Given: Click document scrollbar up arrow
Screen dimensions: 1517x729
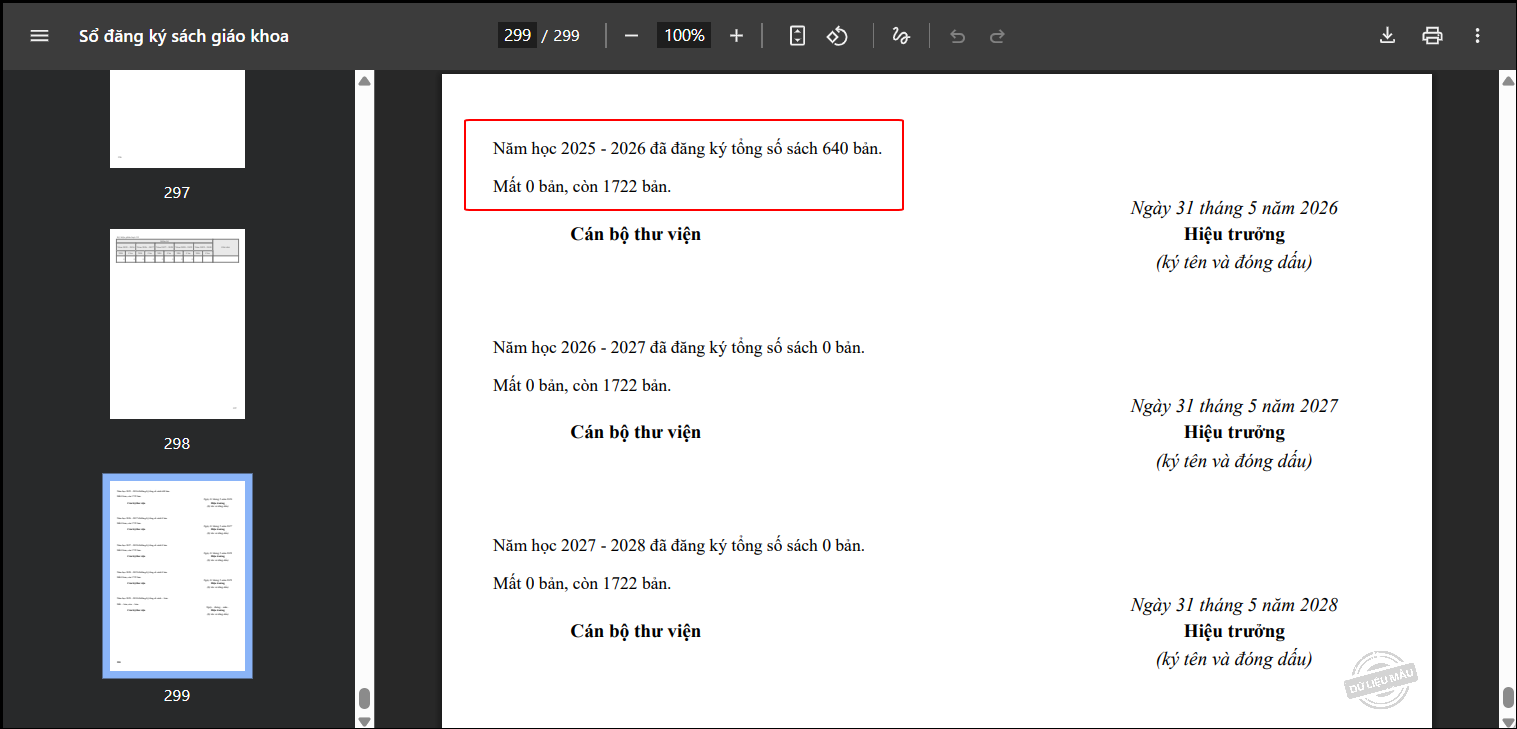Looking at the screenshot, I should point(1507,81).
